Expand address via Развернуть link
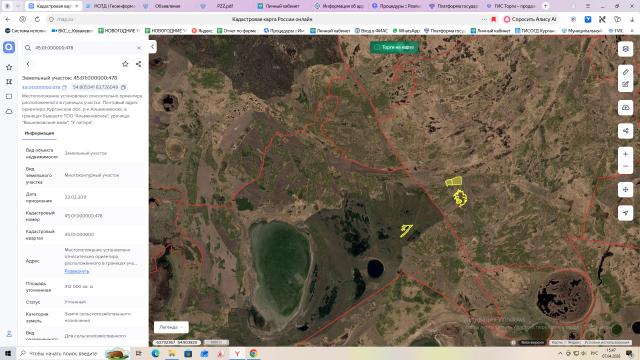The image size is (640, 360). coord(76,271)
